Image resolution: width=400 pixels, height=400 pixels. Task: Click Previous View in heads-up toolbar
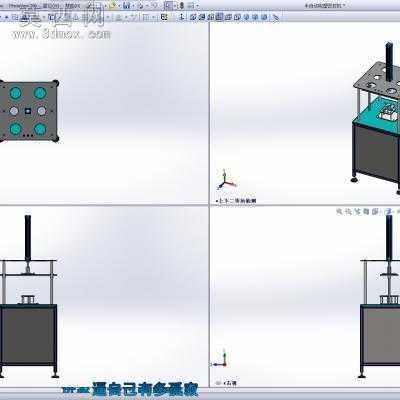point(357,211)
